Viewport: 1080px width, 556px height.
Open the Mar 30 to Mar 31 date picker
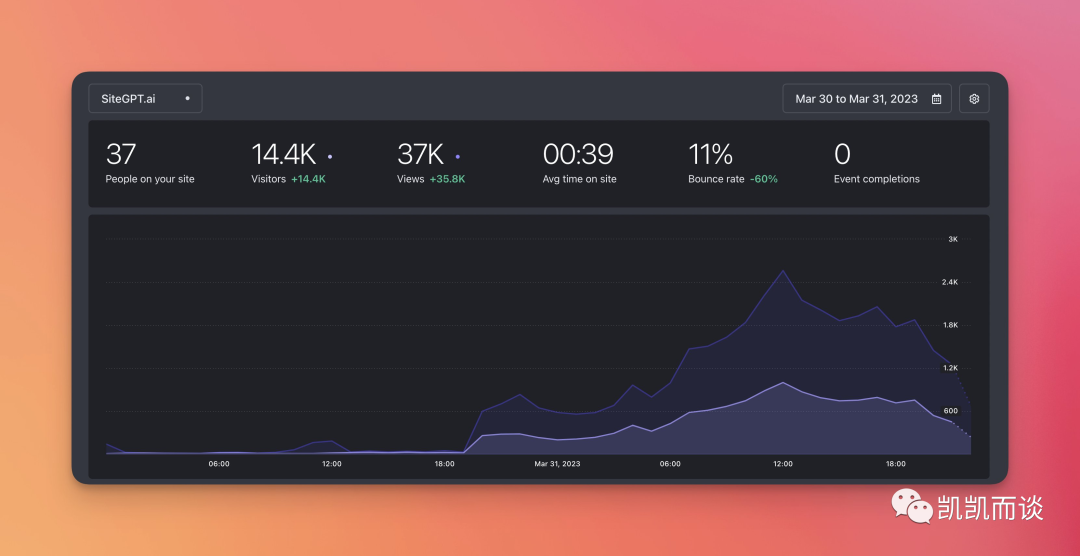pyautogui.click(x=866, y=99)
